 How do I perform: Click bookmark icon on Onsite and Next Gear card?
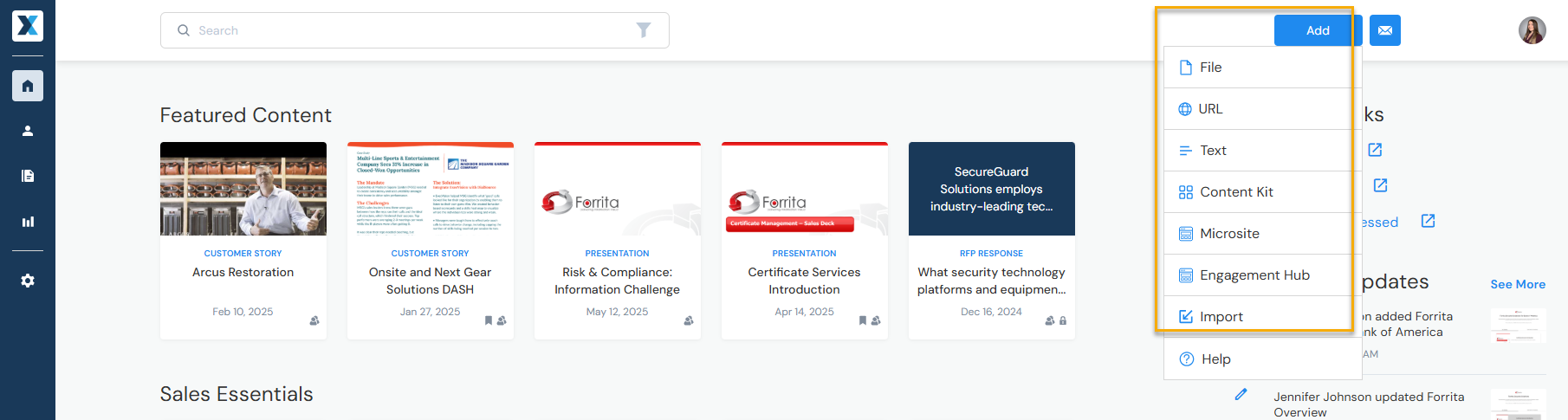click(489, 320)
